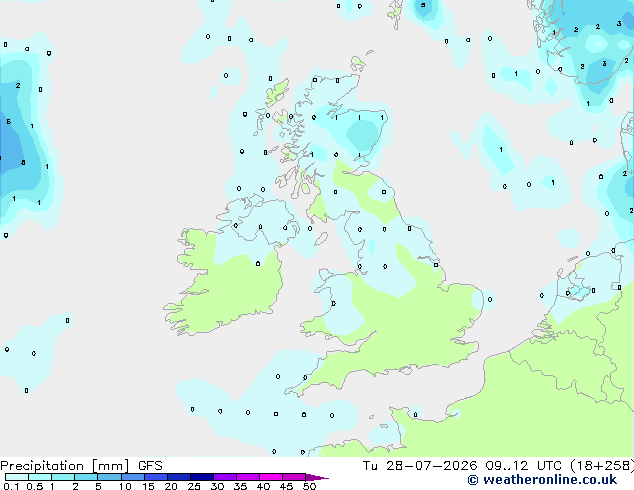
Task: Select the 1–2 mm legend swatch
Action: pyautogui.click(x=63, y=477)
